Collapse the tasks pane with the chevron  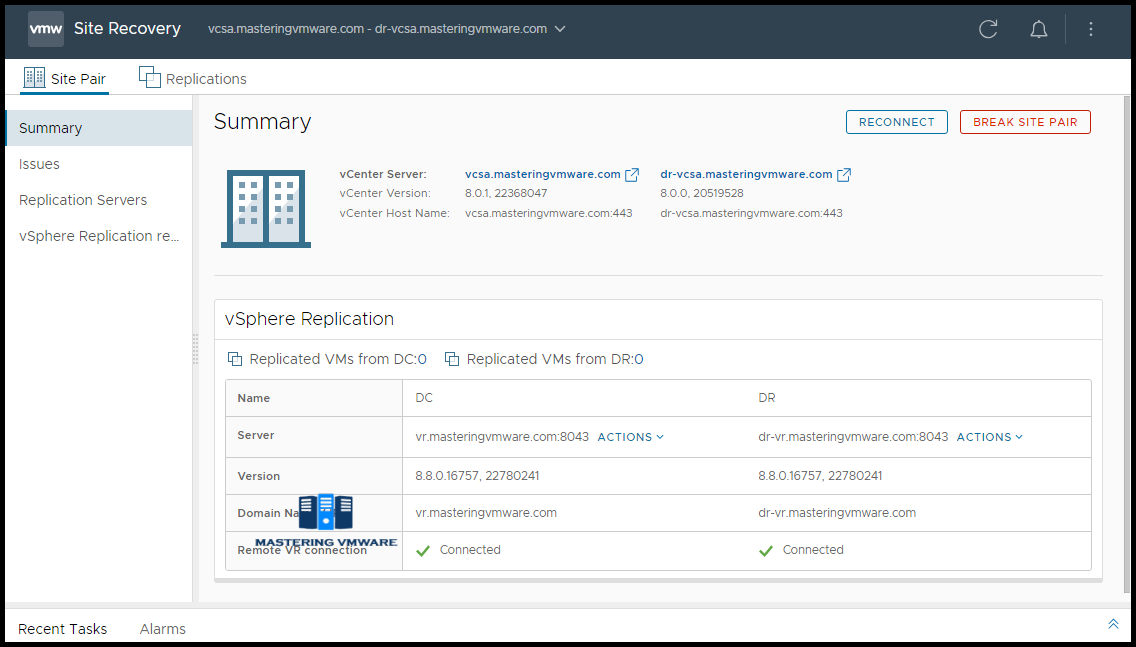tap(1113, 622)
